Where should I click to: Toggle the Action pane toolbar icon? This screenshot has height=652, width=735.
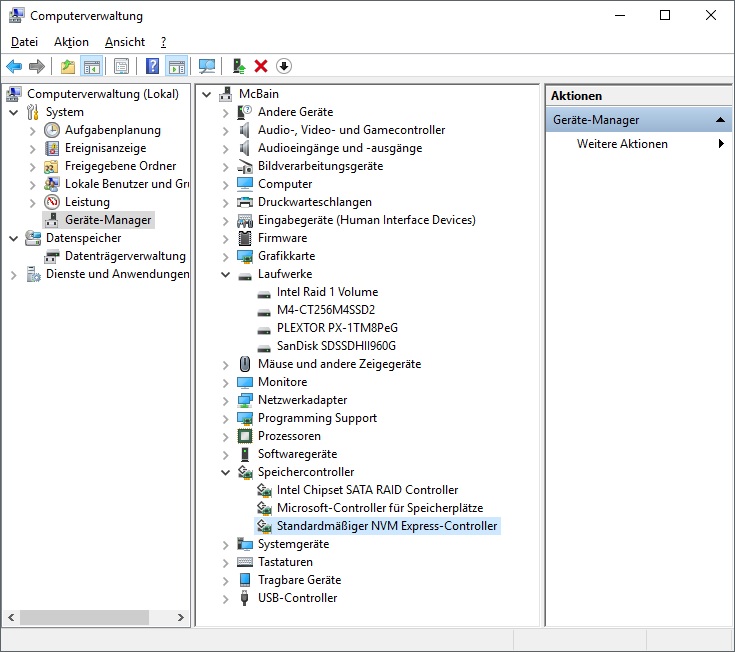coord(177,67)
